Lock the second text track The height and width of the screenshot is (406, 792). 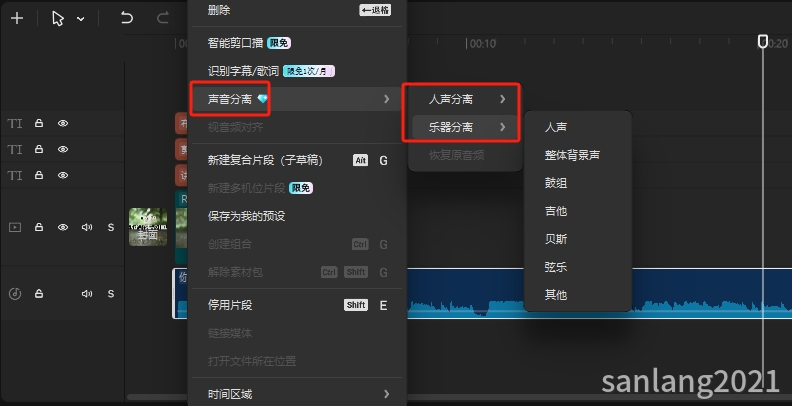pyautogui.click(x=39, y=149)
